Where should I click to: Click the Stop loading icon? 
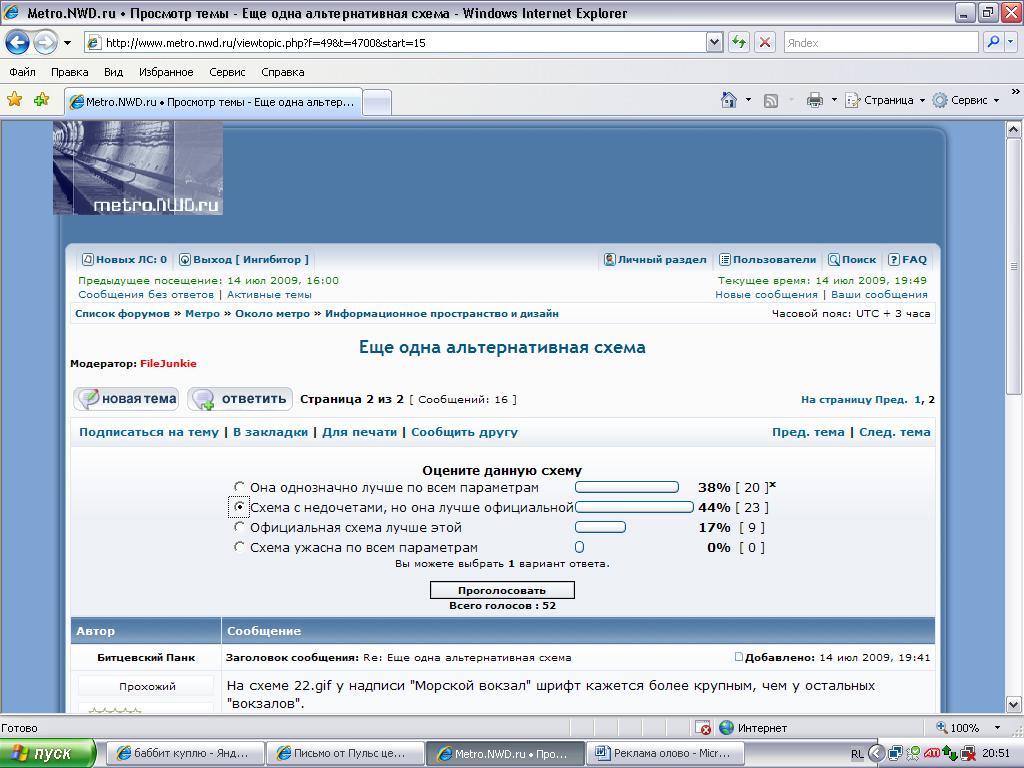click(x=765, y=43)
